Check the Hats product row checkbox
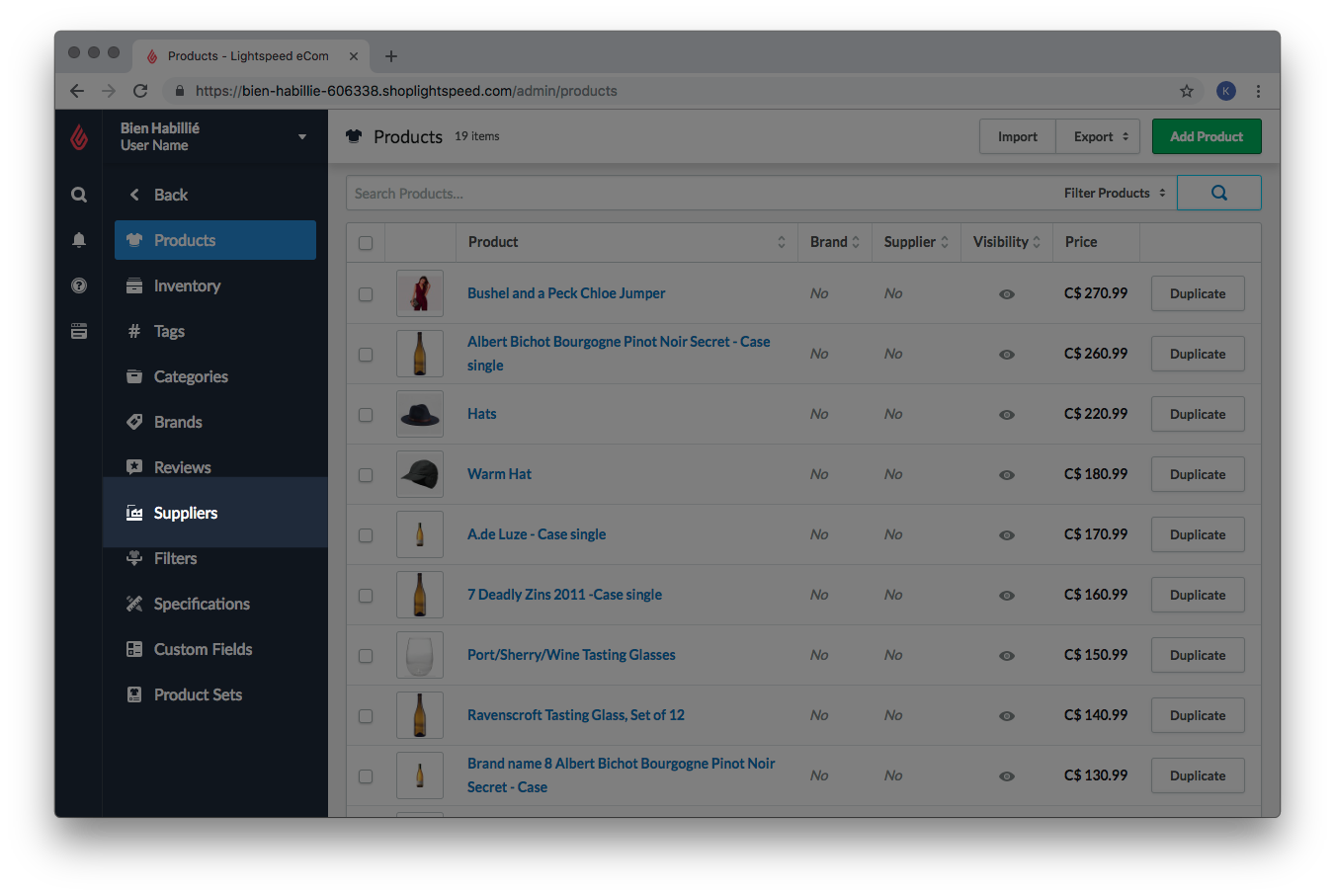 [x=366, y=415]
